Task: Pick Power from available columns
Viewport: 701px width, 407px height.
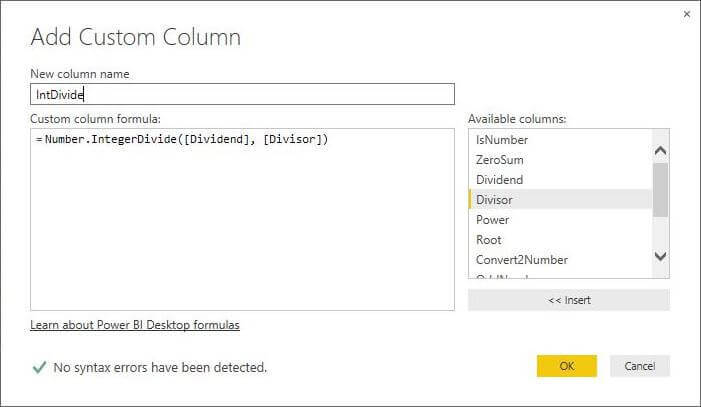Action: click(493, 220)
